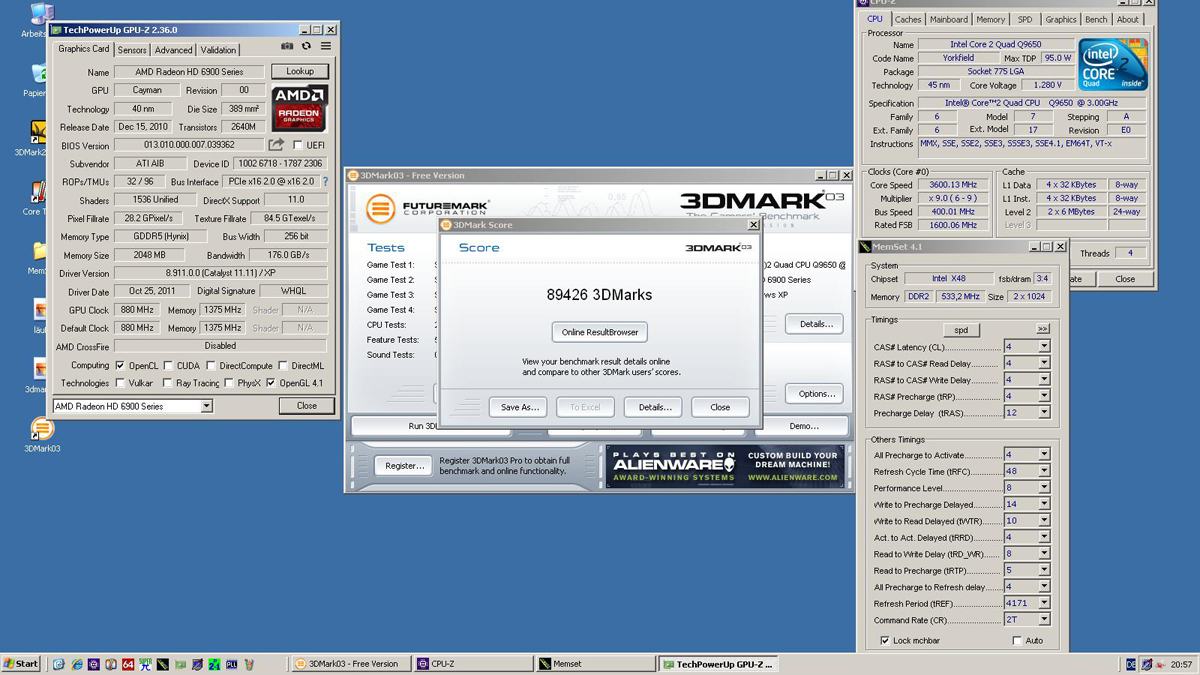Click the Alienware advertisement banner
This screenshot has height=675, width=1200.
[x=725, y=466]
